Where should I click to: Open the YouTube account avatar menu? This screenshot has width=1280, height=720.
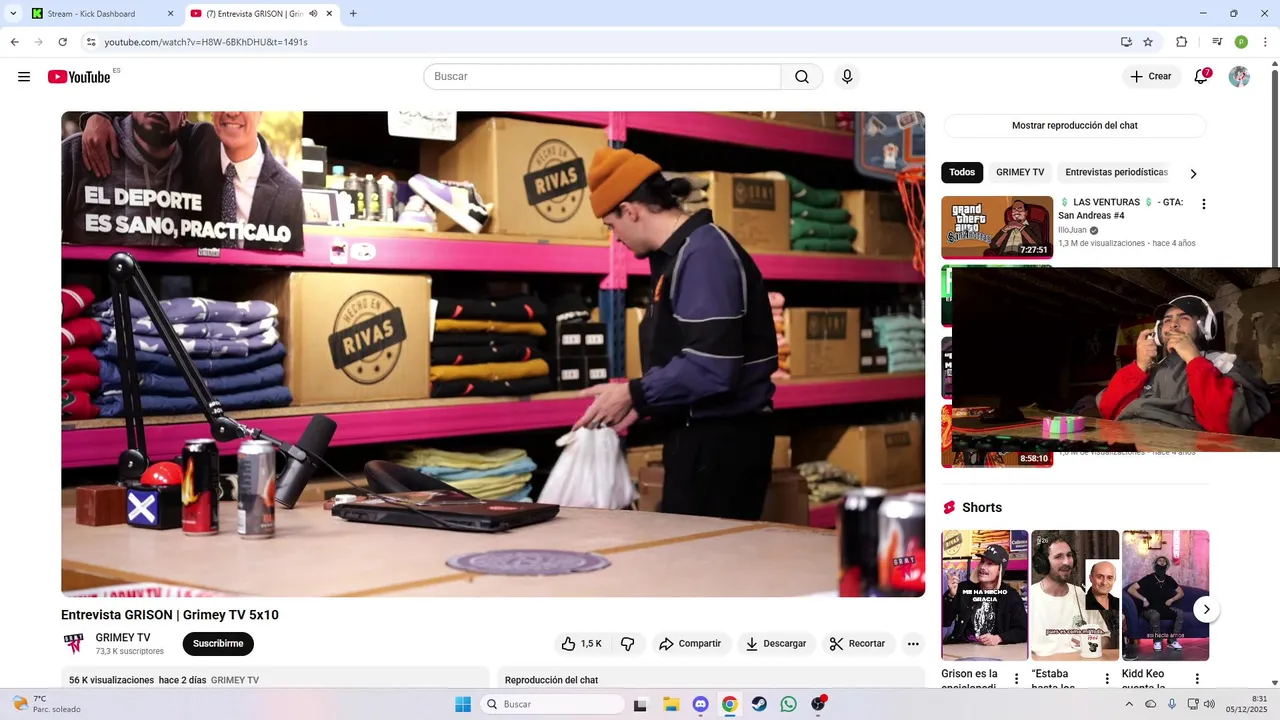click(x=1239, y=77)
